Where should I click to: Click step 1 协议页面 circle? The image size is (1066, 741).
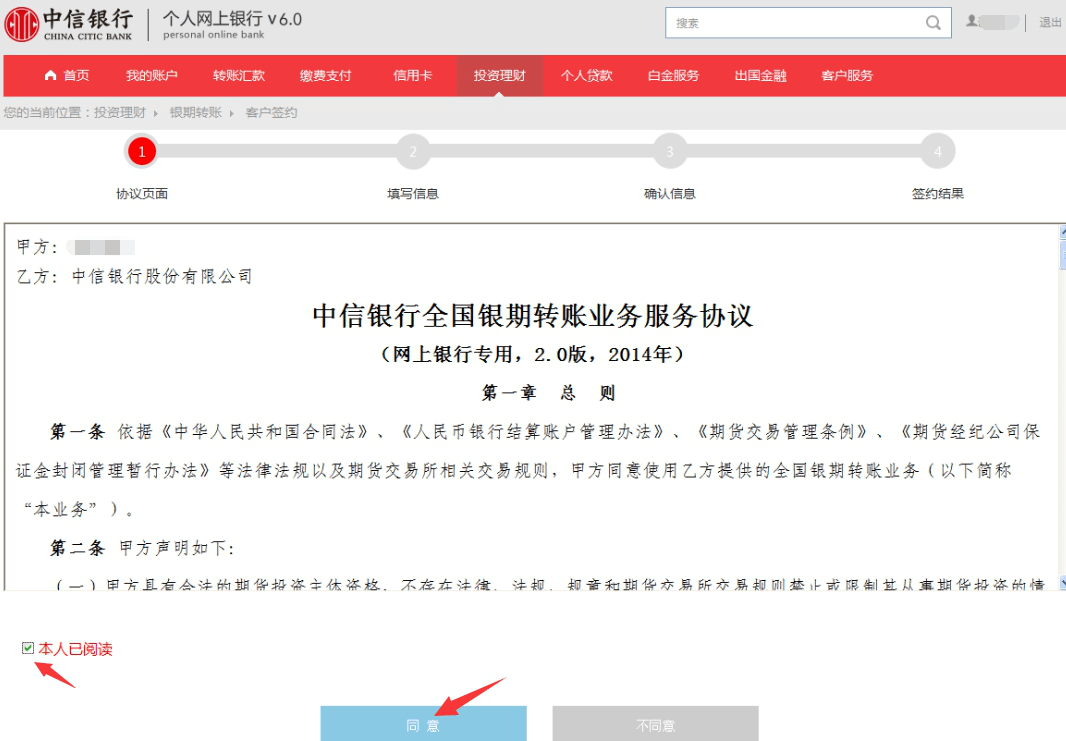[x=141, y=151]
